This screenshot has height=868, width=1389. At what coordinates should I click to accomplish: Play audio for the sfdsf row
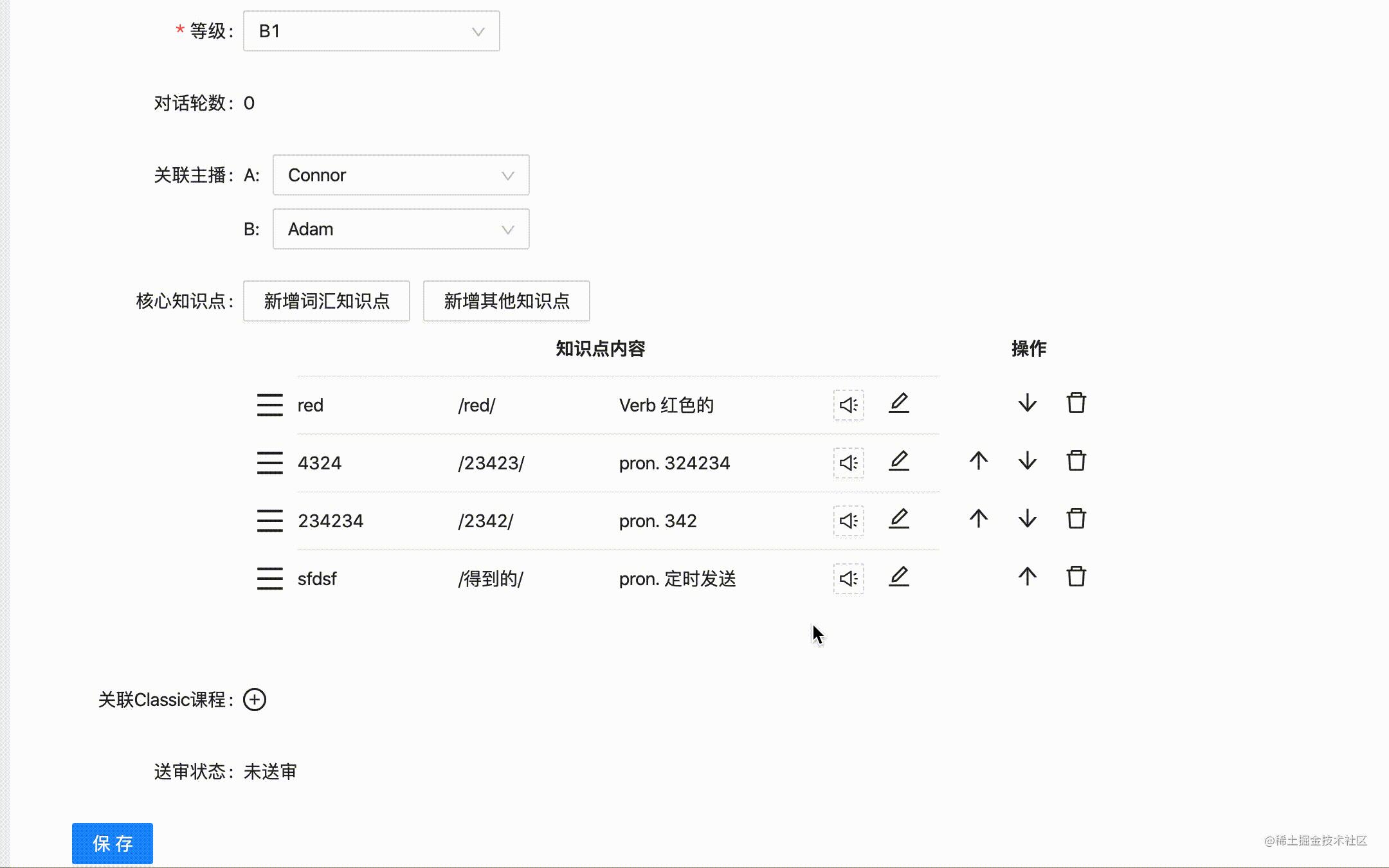(848, 579)
